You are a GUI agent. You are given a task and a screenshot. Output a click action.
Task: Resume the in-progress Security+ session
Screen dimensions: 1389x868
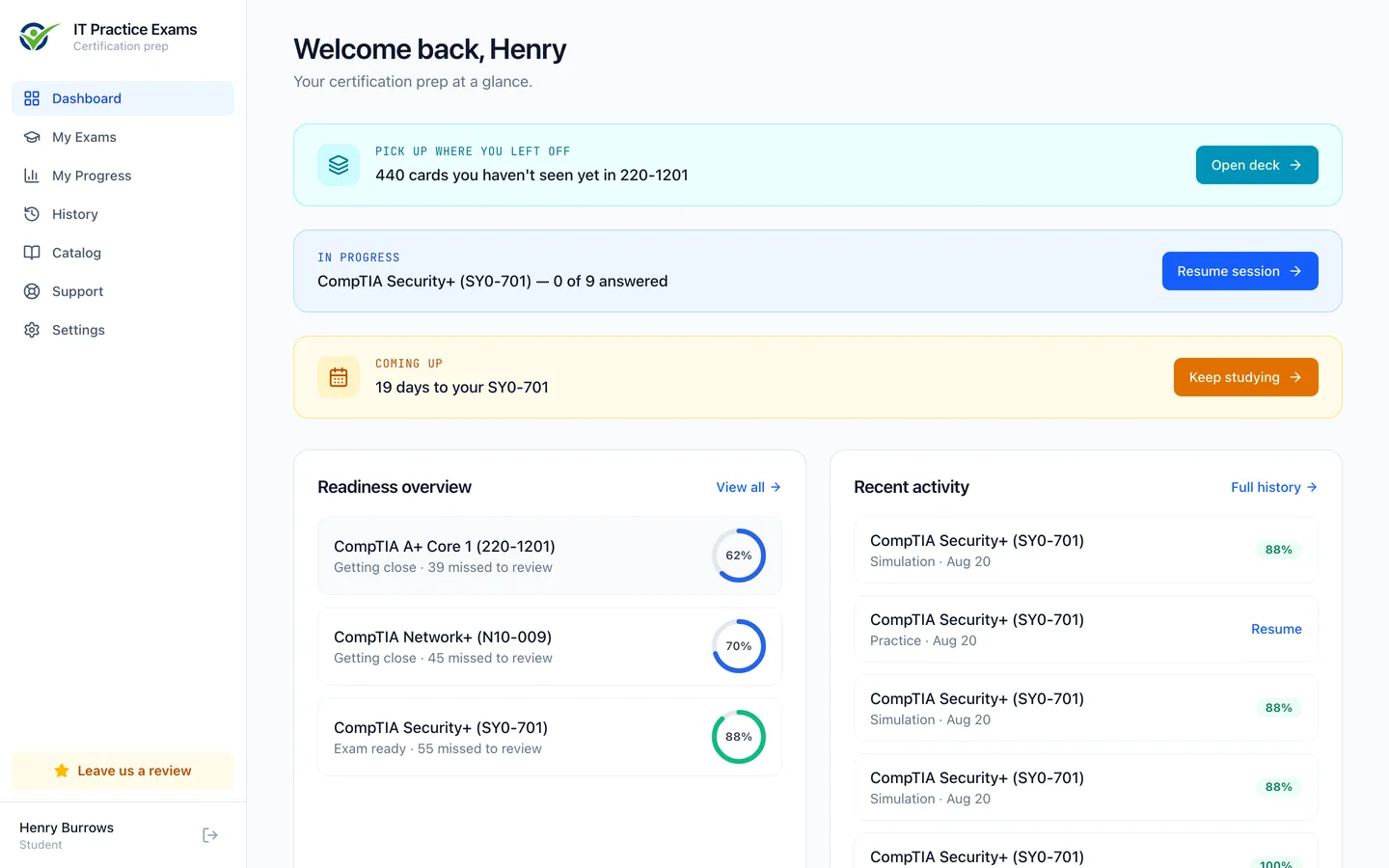(x=1239, y=271)
